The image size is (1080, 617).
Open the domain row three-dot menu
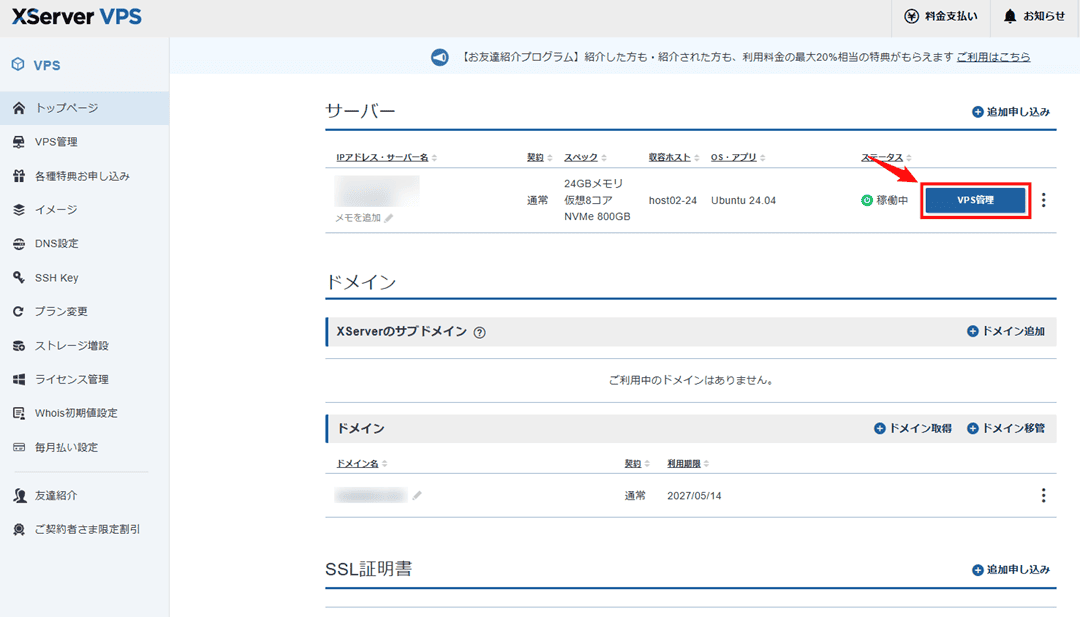click(x=1043, y=496)
